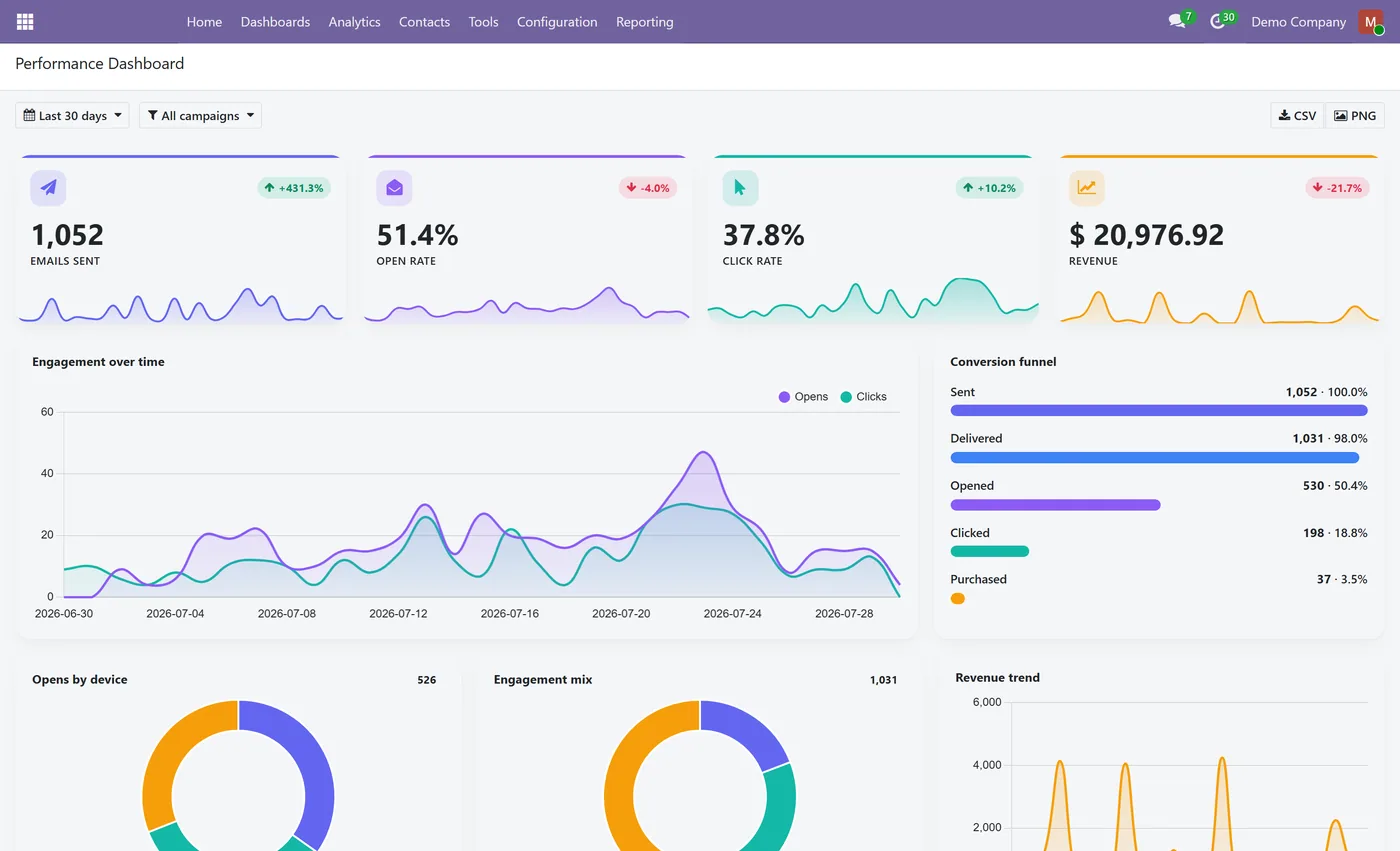
Task: Click the Delivered funnel progress bar
Action: (x=1154, y=457)
